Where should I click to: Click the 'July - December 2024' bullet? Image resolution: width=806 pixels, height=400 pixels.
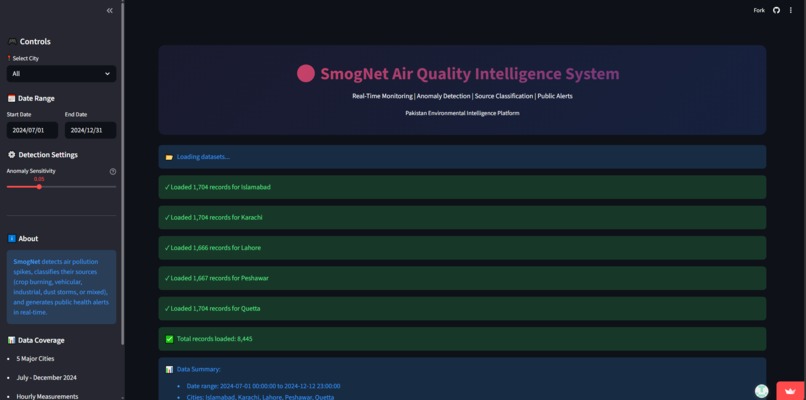(x=46, y=378)
